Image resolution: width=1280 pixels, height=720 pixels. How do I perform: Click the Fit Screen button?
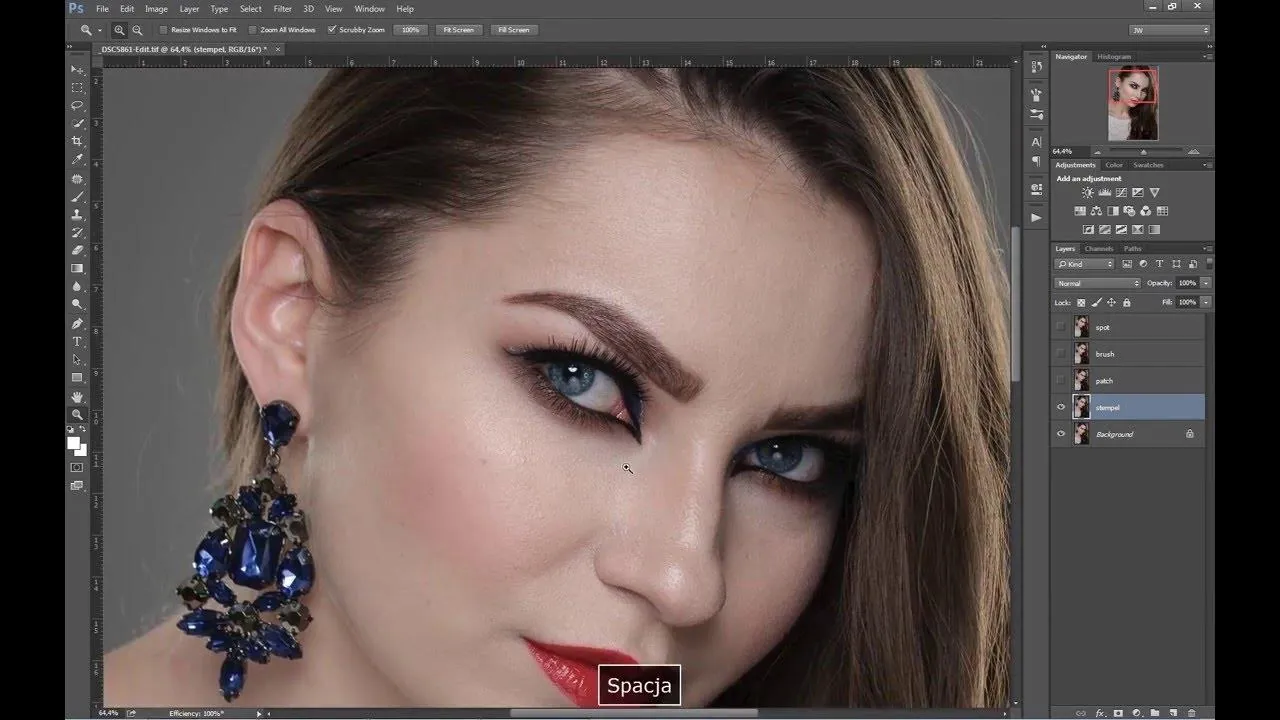(458, 29)
